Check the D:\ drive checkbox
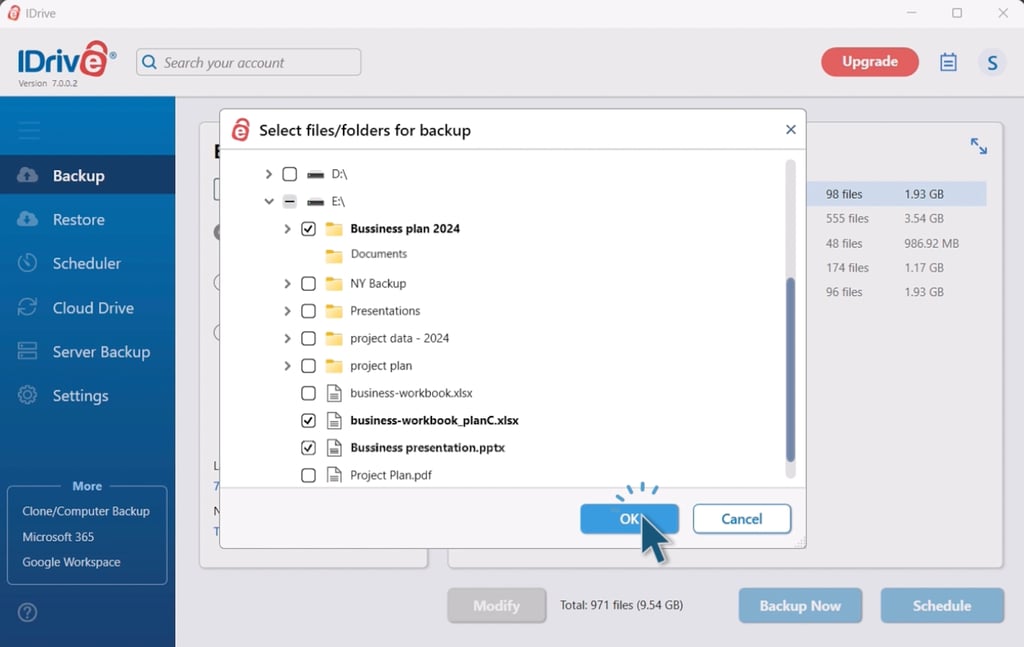 290,173
